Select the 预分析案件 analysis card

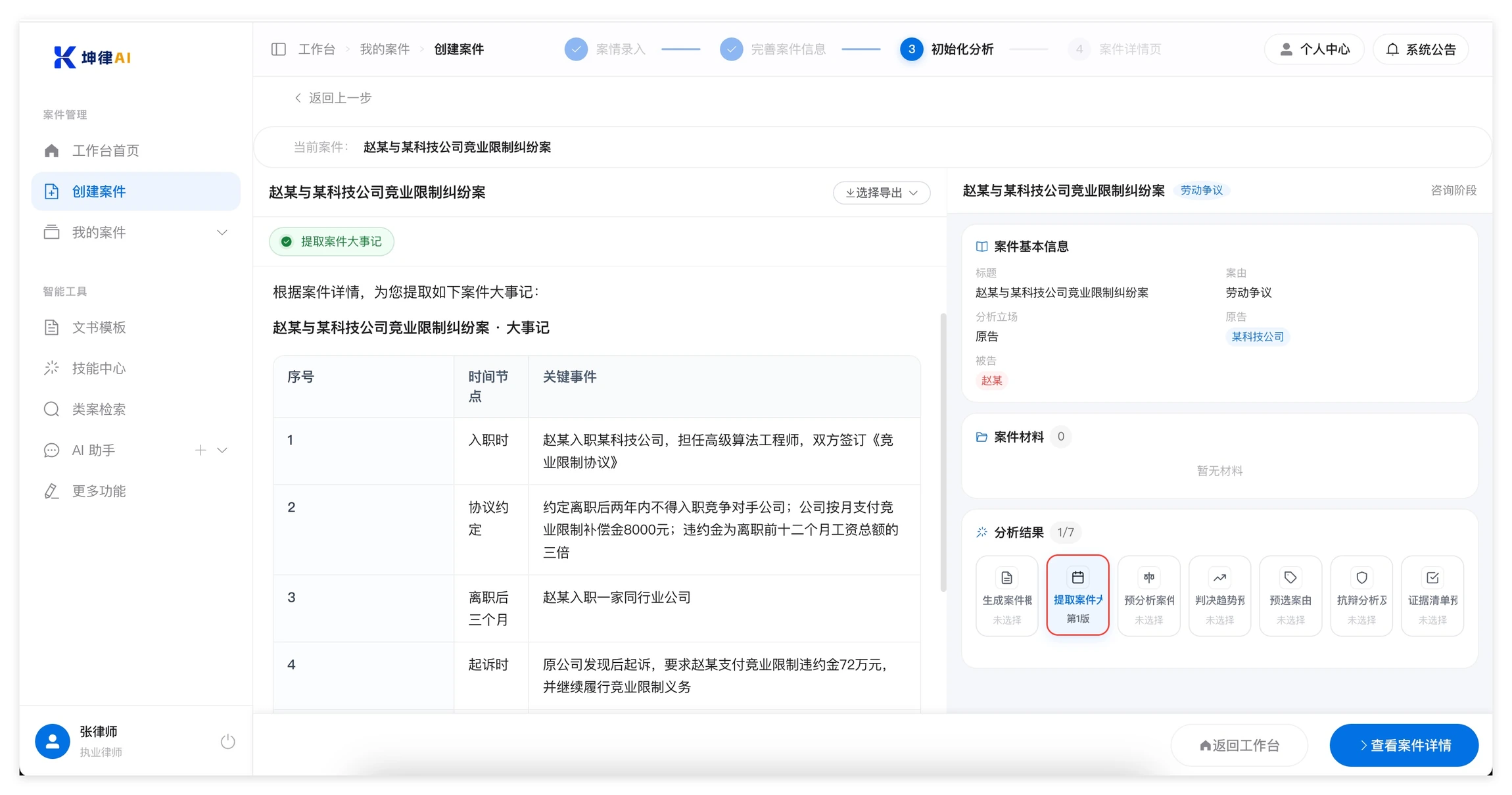(x=1148, y=596)
